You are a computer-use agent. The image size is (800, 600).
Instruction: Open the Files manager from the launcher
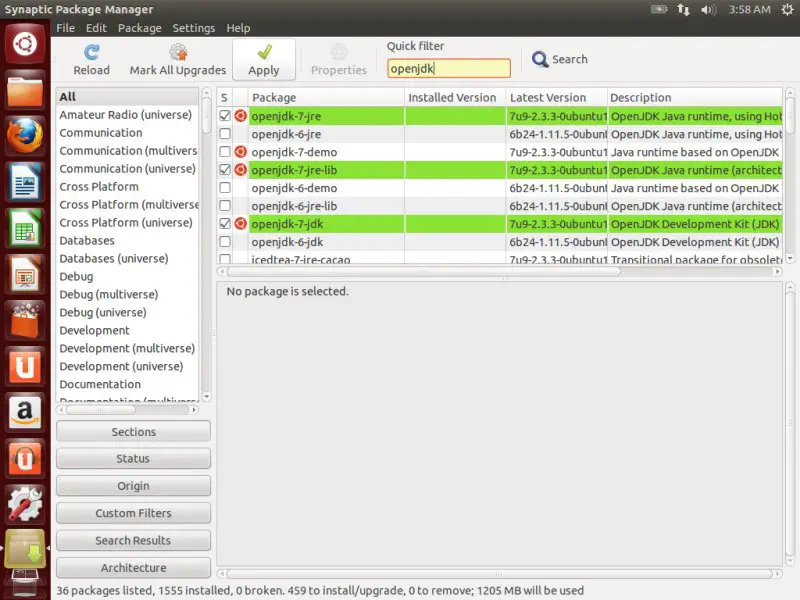tap(24, 90)
